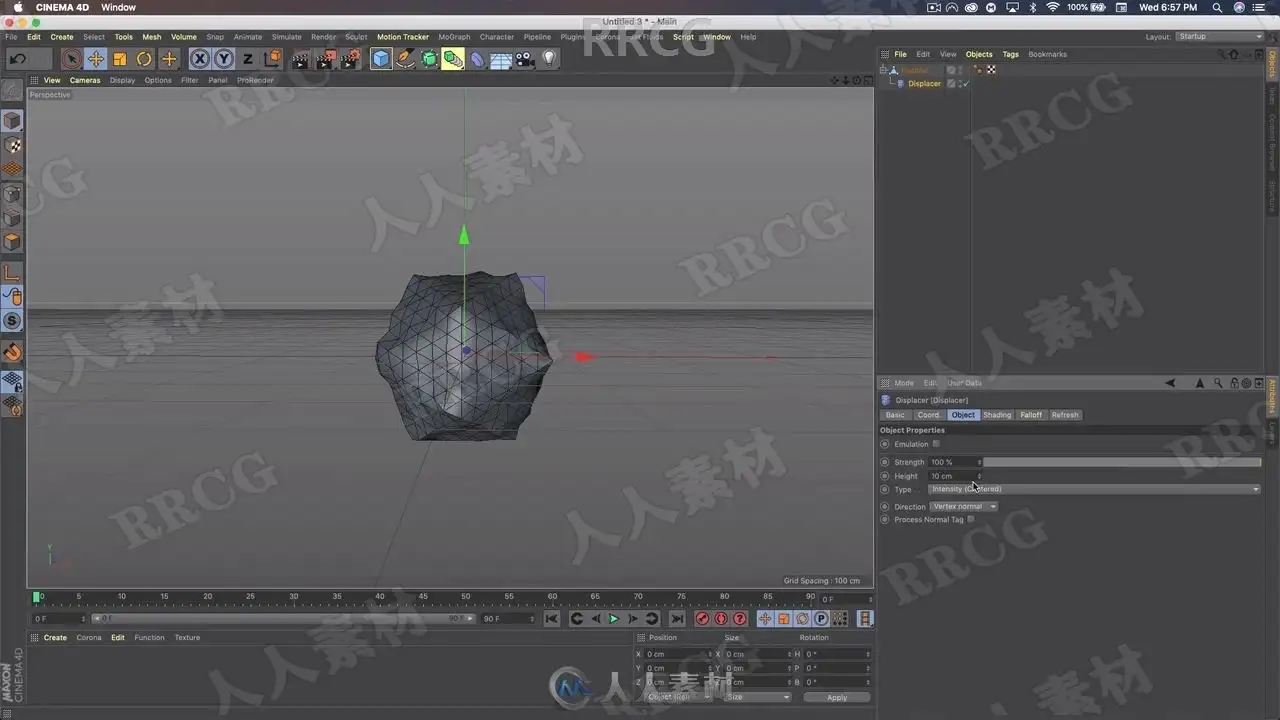Click the home icon in Objects manager
1280x720 pixels.
pos(1233,54)
